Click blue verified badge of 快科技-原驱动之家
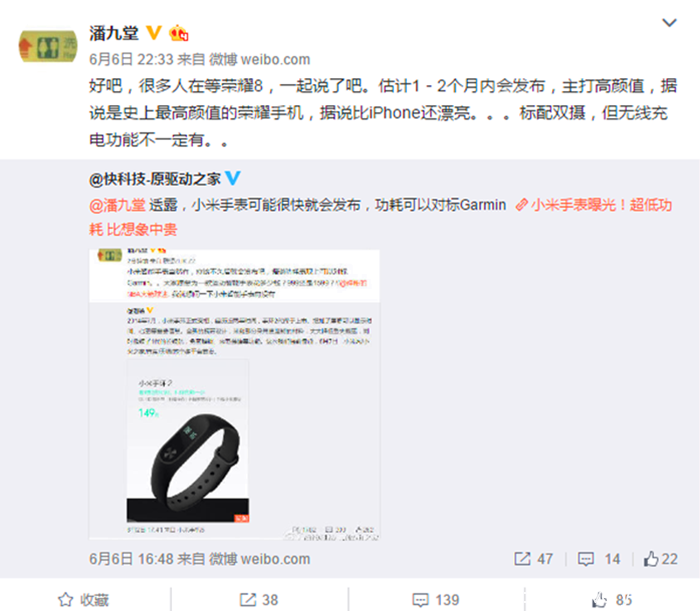Viewport: 700px width, 611px height. coord(233,178)
